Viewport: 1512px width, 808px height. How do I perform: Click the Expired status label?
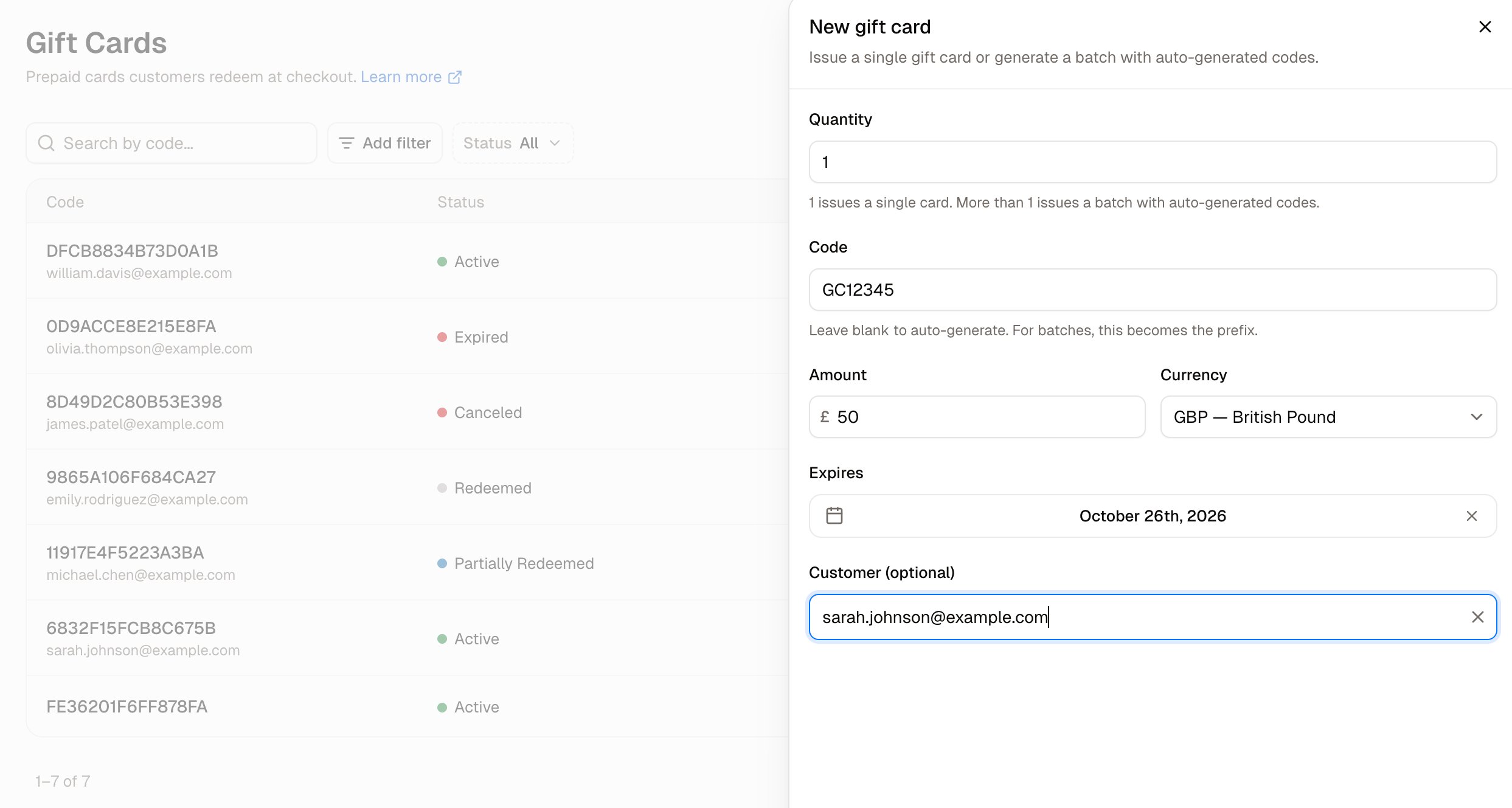[481, 337]
